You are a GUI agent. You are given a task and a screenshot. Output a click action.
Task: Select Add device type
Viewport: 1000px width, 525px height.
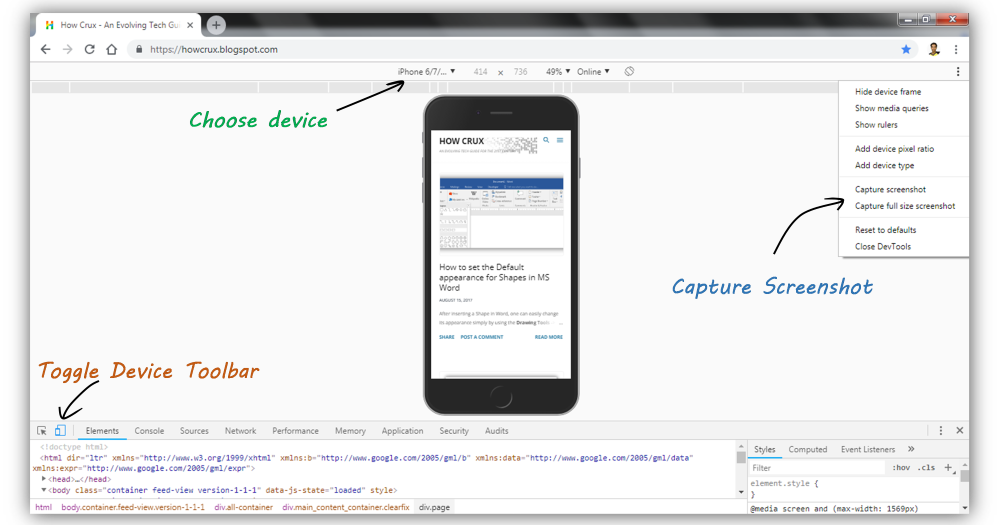[884, 165]
